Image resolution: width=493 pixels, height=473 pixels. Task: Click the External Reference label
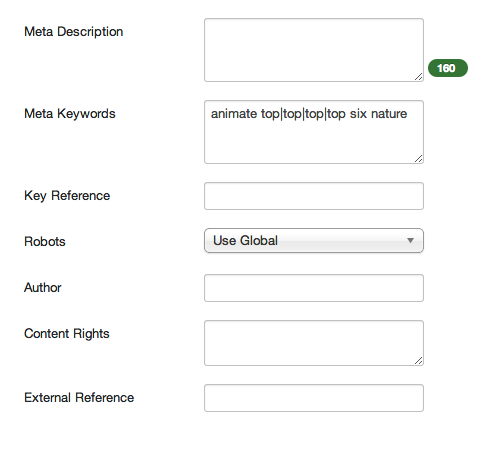tap(79, 398)
